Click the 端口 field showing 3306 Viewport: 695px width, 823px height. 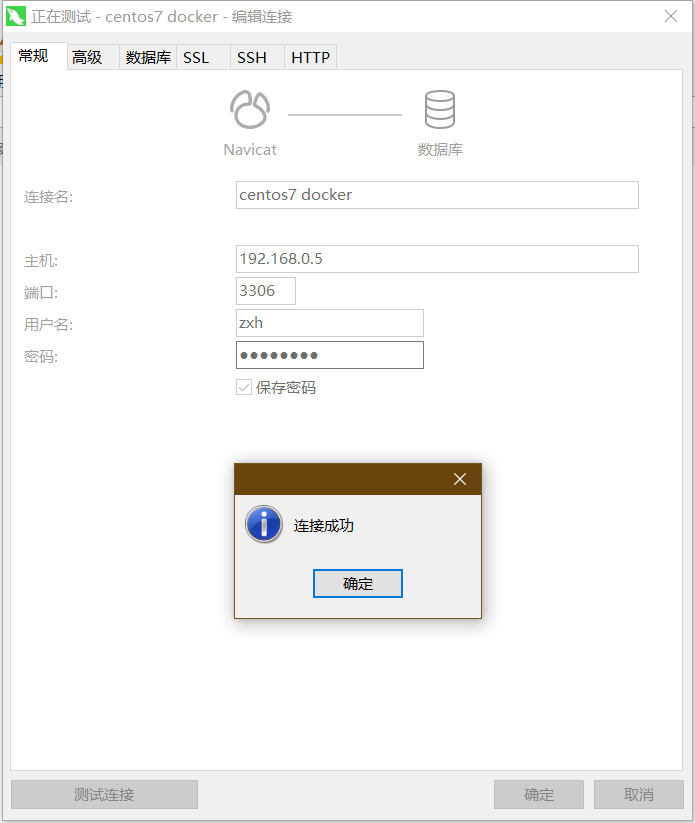[x=266, y=291]
